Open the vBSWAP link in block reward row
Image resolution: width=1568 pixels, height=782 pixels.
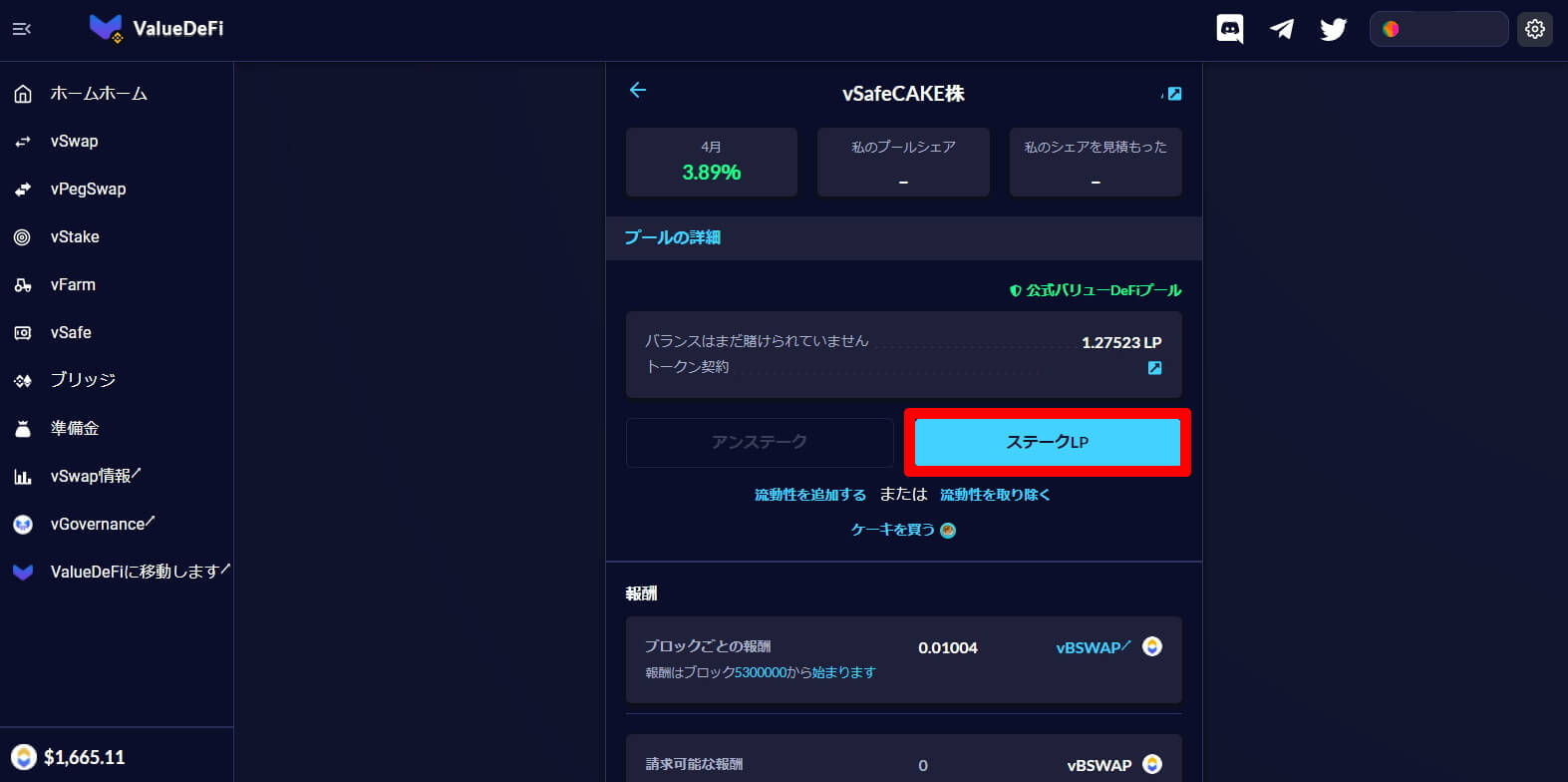tap(1094, 647)
